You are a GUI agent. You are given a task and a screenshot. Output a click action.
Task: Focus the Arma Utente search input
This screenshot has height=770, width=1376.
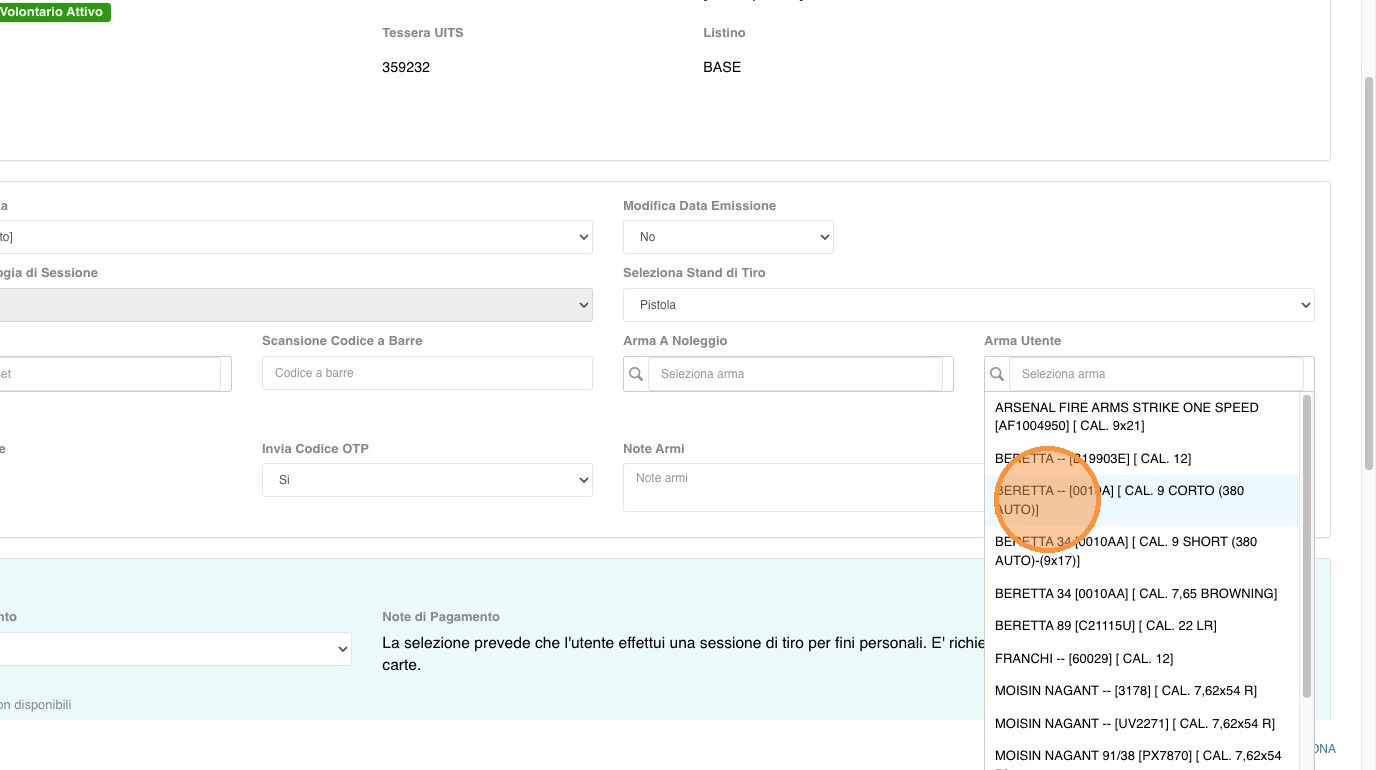(1156, 374)
